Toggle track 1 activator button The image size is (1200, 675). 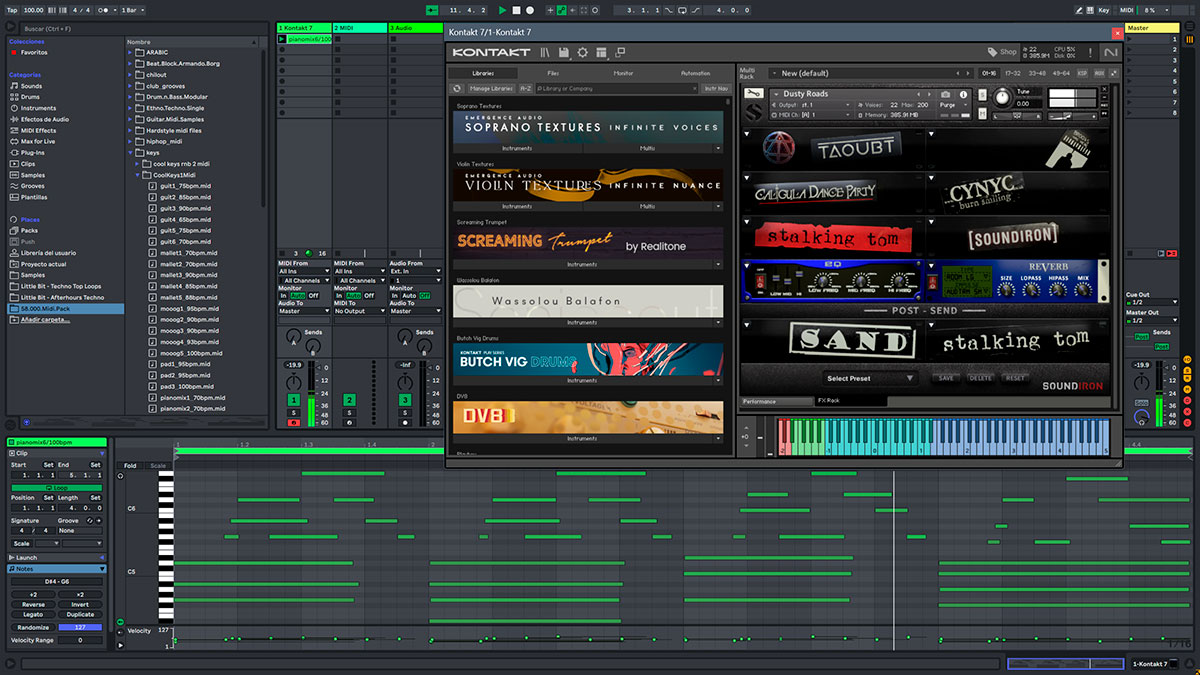[x=294, y=400]
